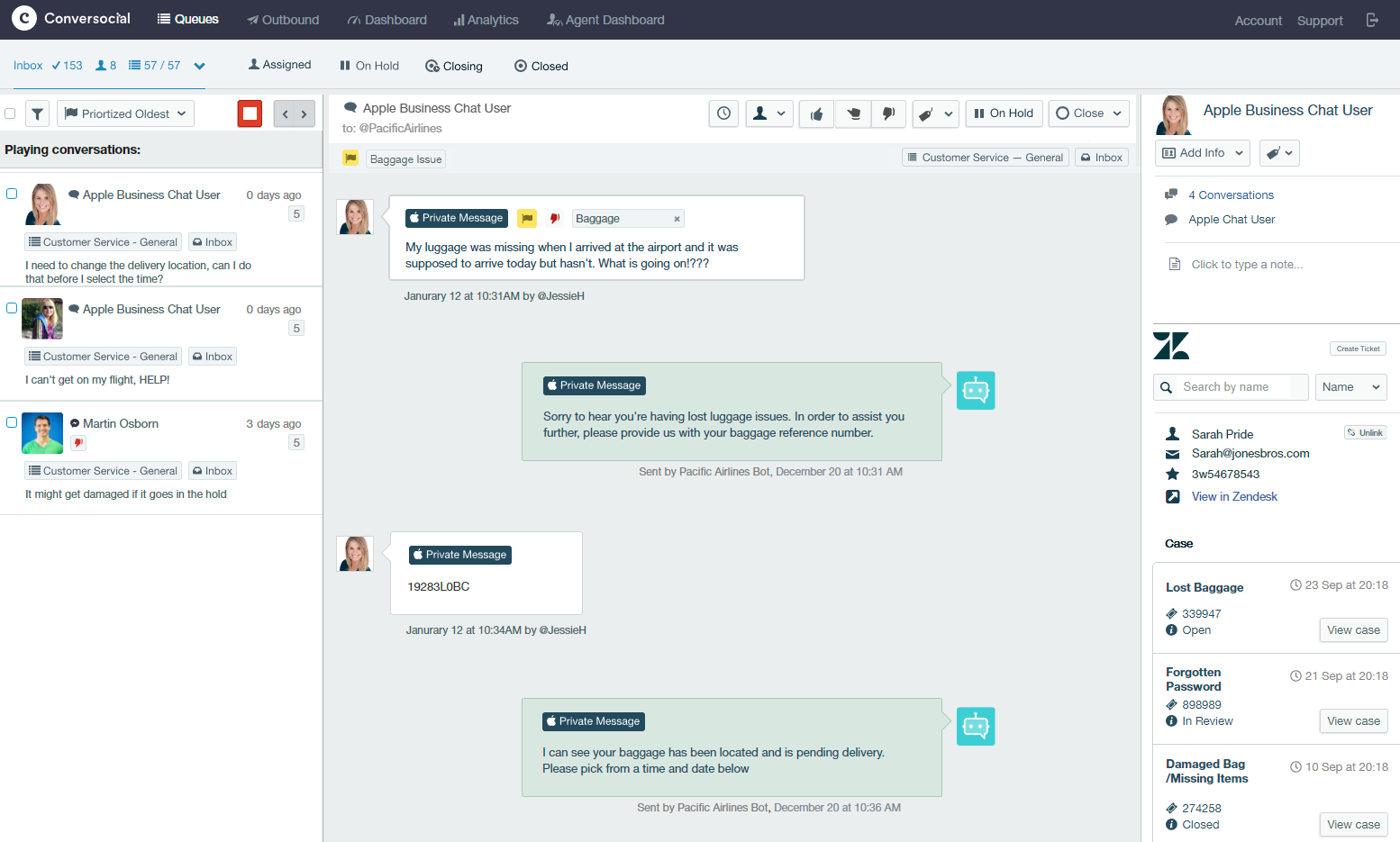Switch to the Closing tab
Screen dimensions: 1400x842
[454, 66]
